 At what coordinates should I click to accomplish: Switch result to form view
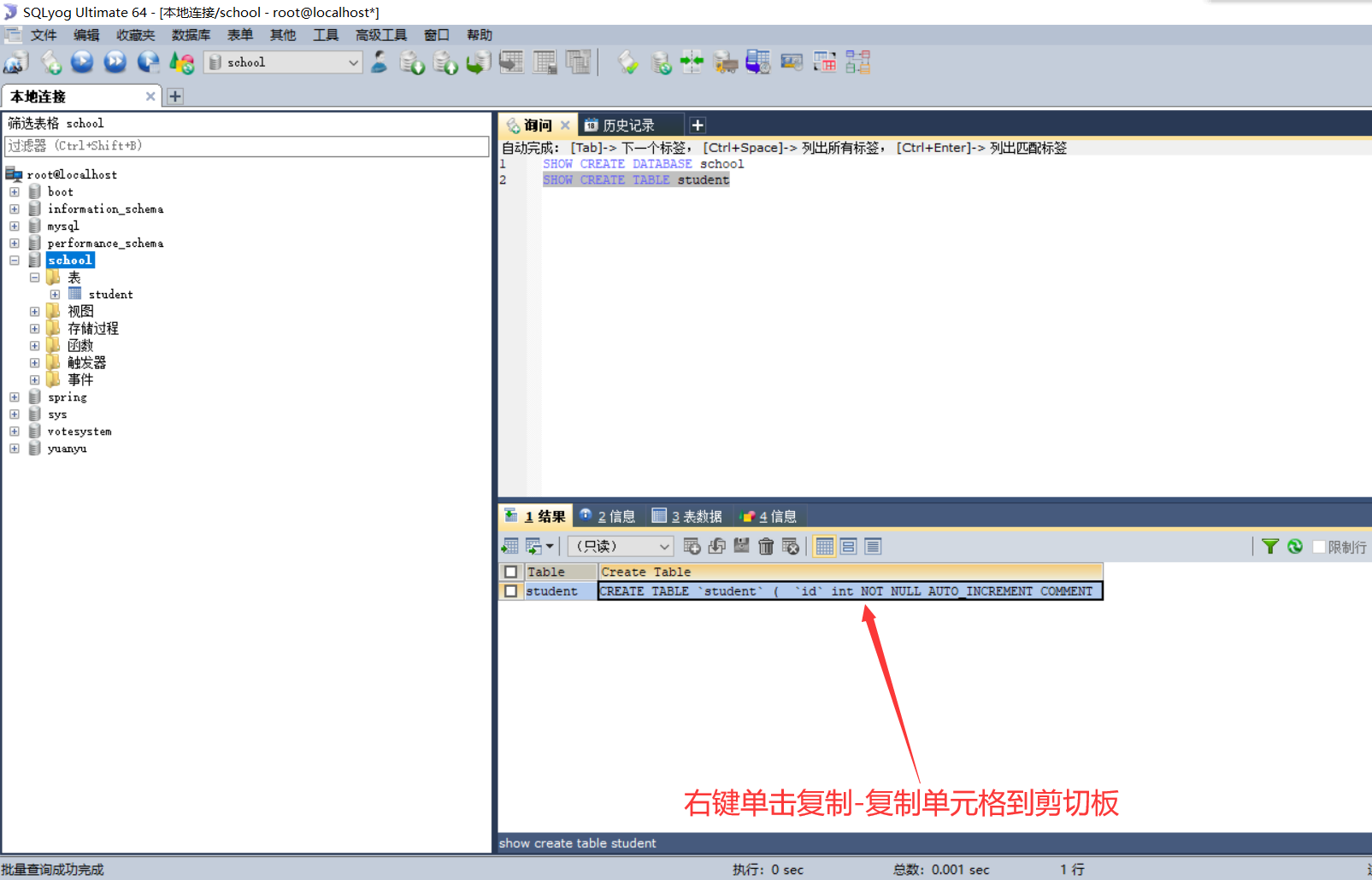[x=849, y=546]
